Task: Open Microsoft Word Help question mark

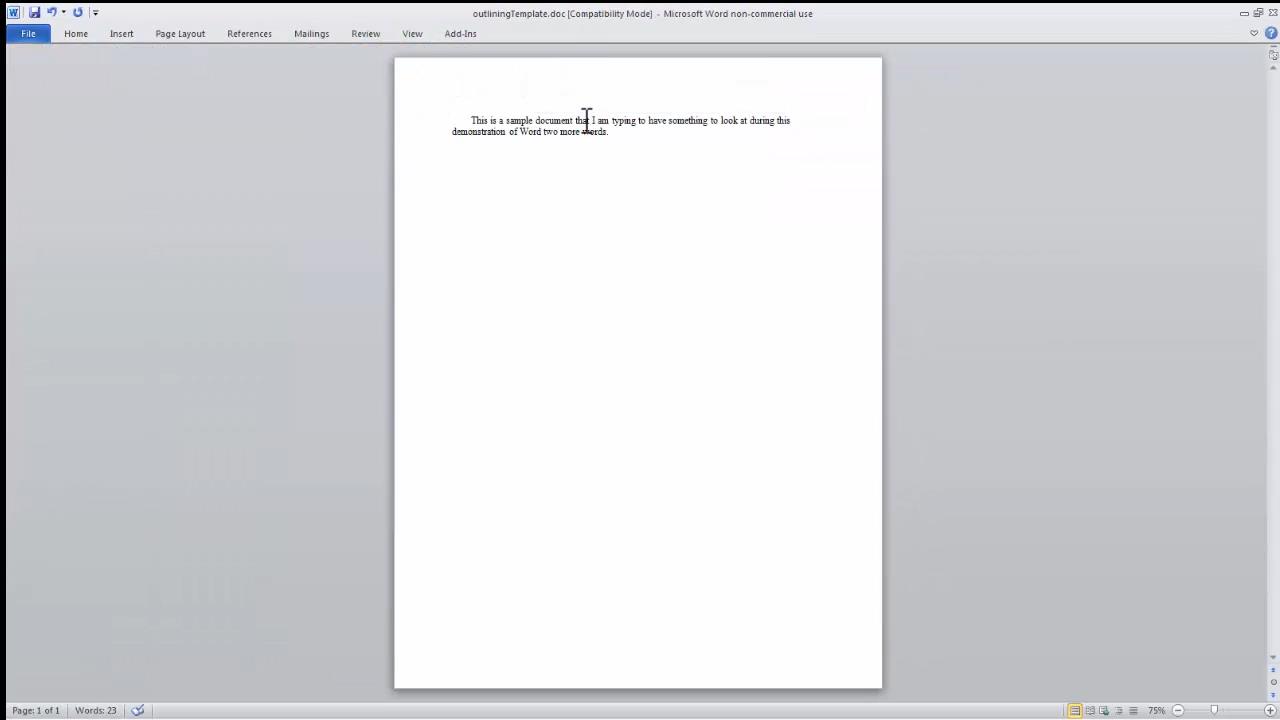Action: coord(1271,33)
